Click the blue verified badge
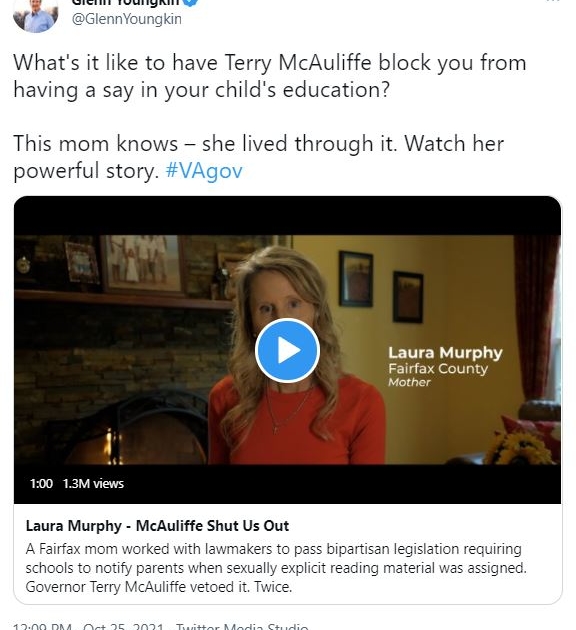Viewport: 576px width, 630px height. coord(191,3)
